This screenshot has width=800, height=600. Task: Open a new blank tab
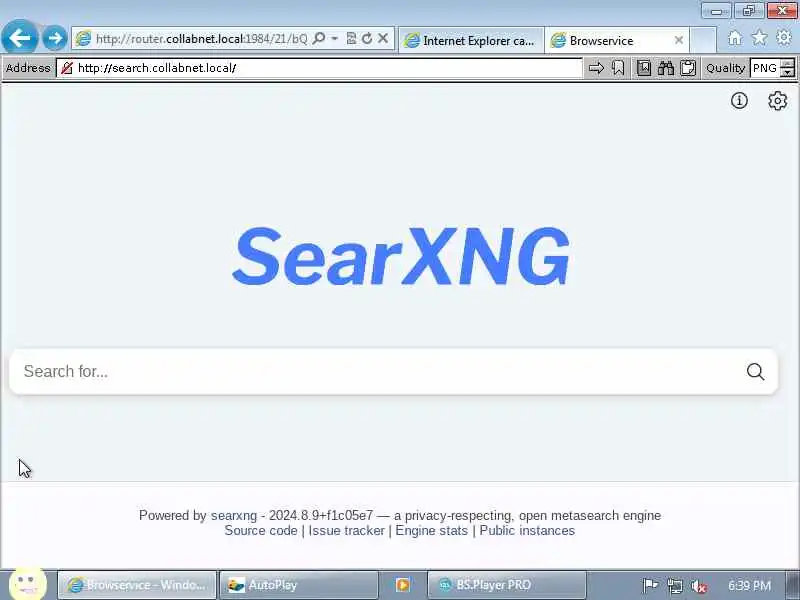click(x=703, y=40)
